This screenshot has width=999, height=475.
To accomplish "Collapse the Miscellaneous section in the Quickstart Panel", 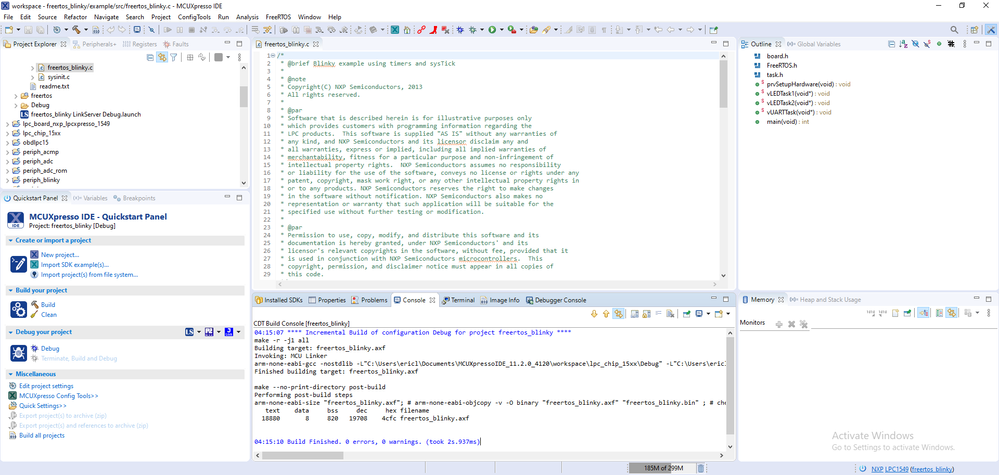I will coord(11,374).
